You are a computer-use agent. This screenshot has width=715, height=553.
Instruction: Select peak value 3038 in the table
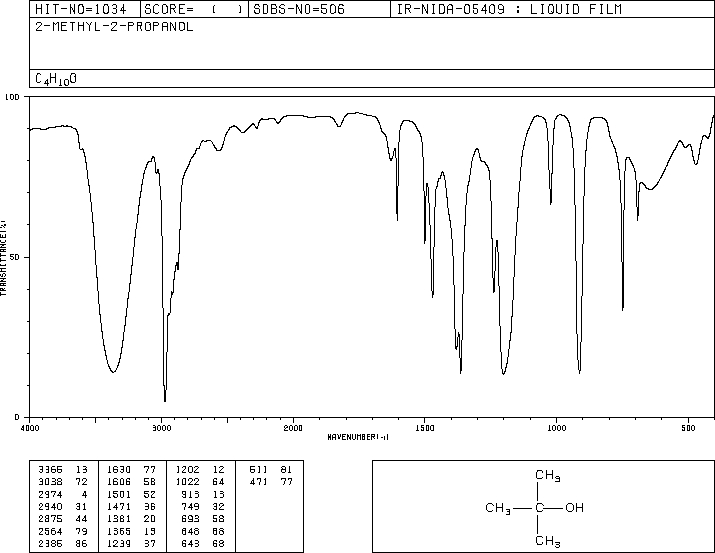(x=50, y=482)
